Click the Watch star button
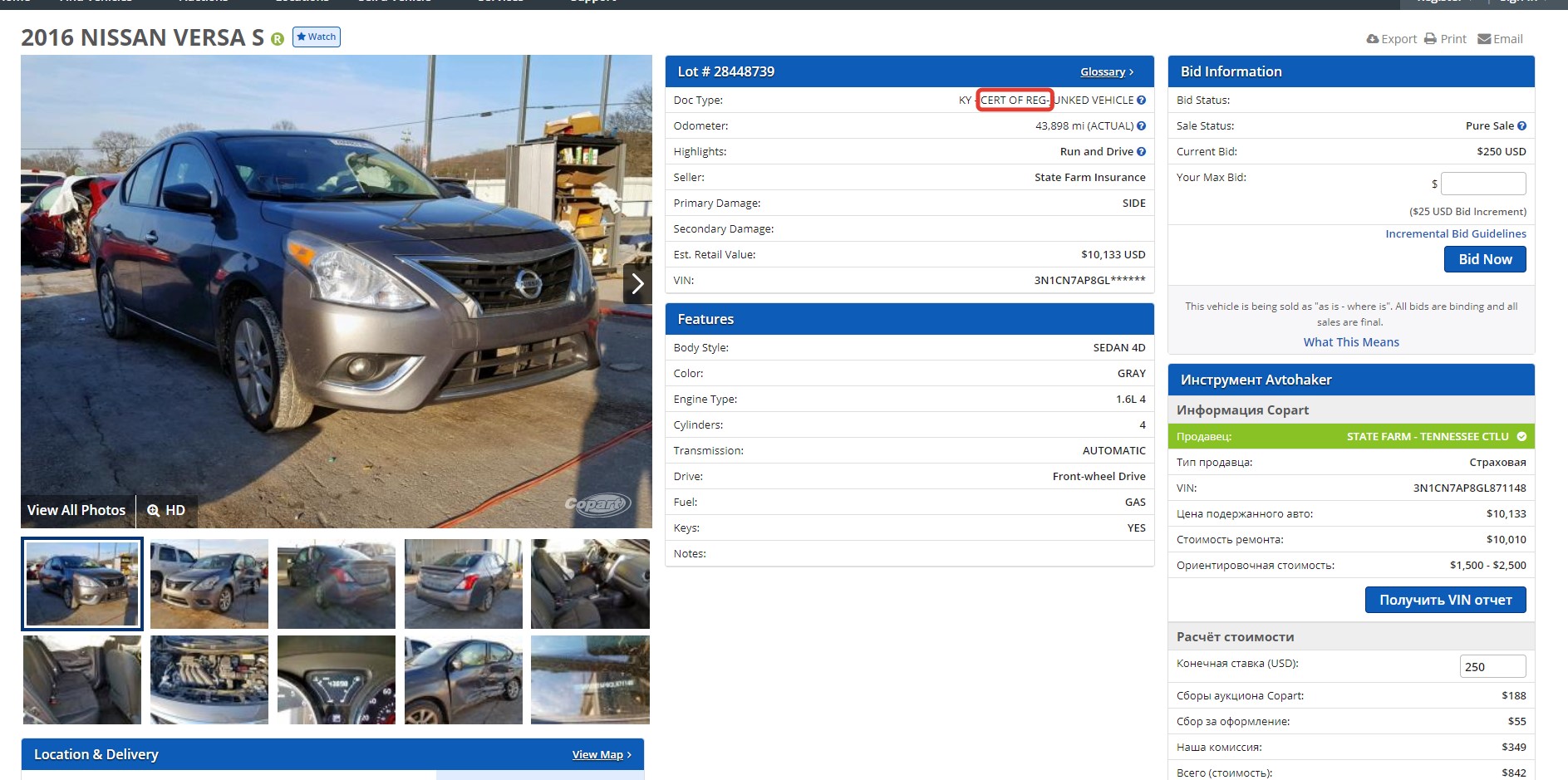 [316, 37]
